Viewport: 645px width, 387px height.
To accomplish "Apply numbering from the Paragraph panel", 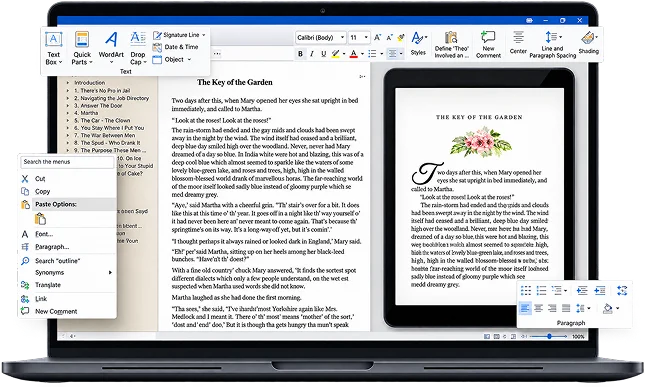I will [541, 291].
